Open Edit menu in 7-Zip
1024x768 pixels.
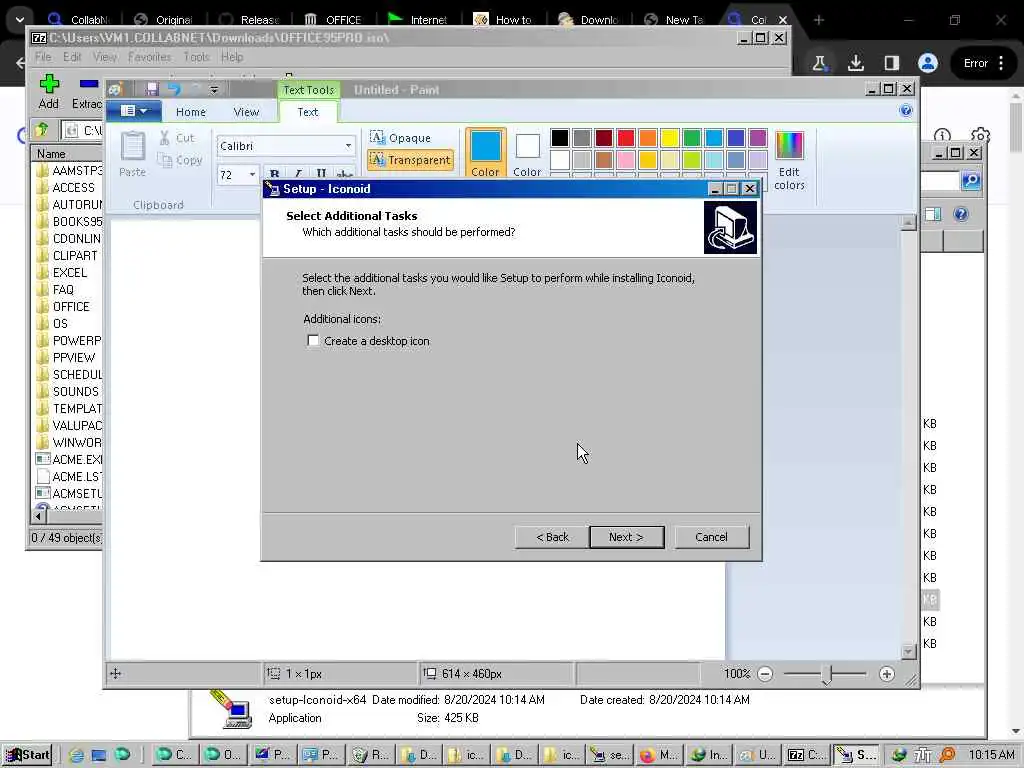72,57
